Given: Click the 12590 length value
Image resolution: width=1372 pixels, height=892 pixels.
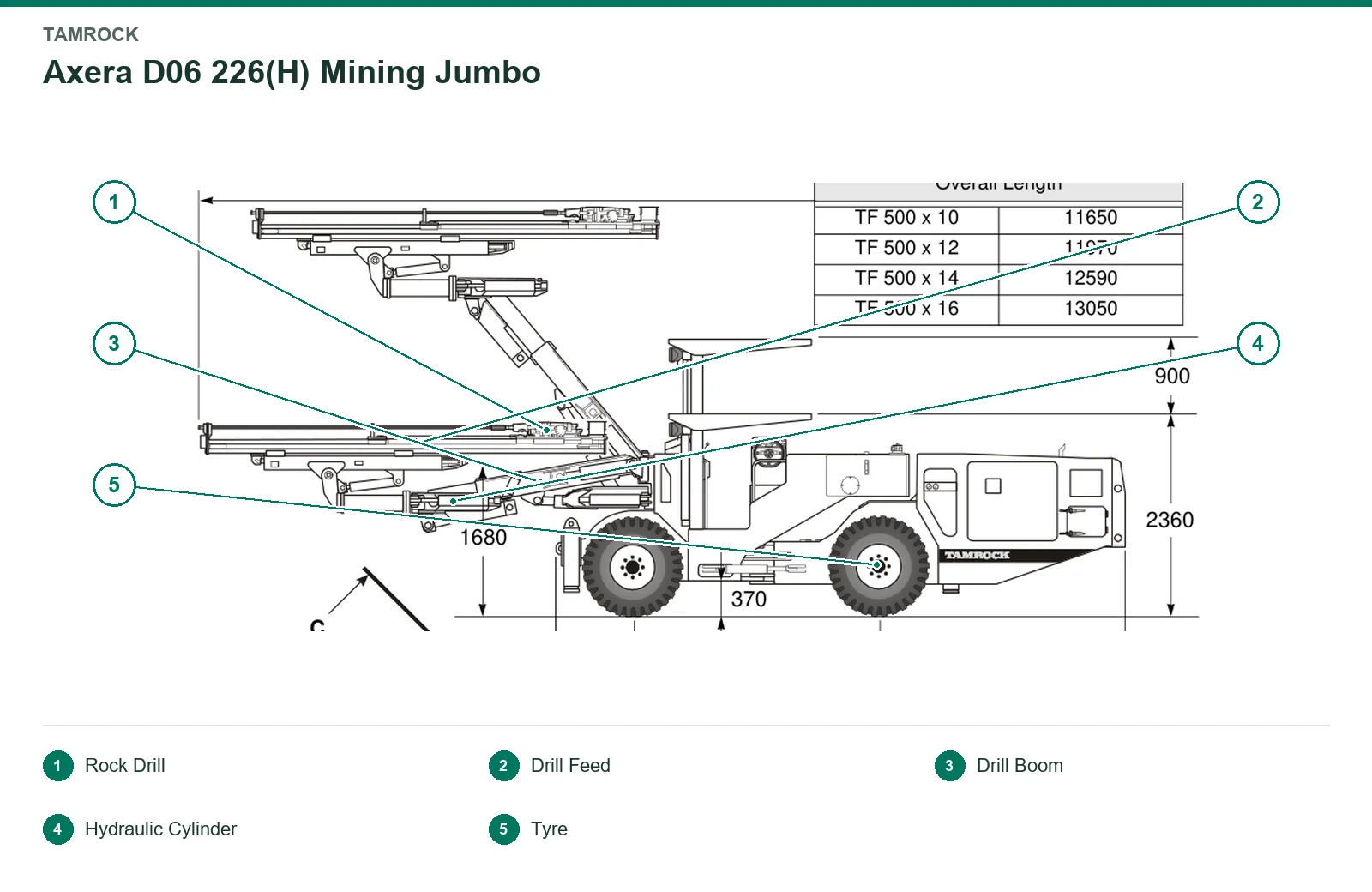Looking at the screenshot, I should 1091,278.
